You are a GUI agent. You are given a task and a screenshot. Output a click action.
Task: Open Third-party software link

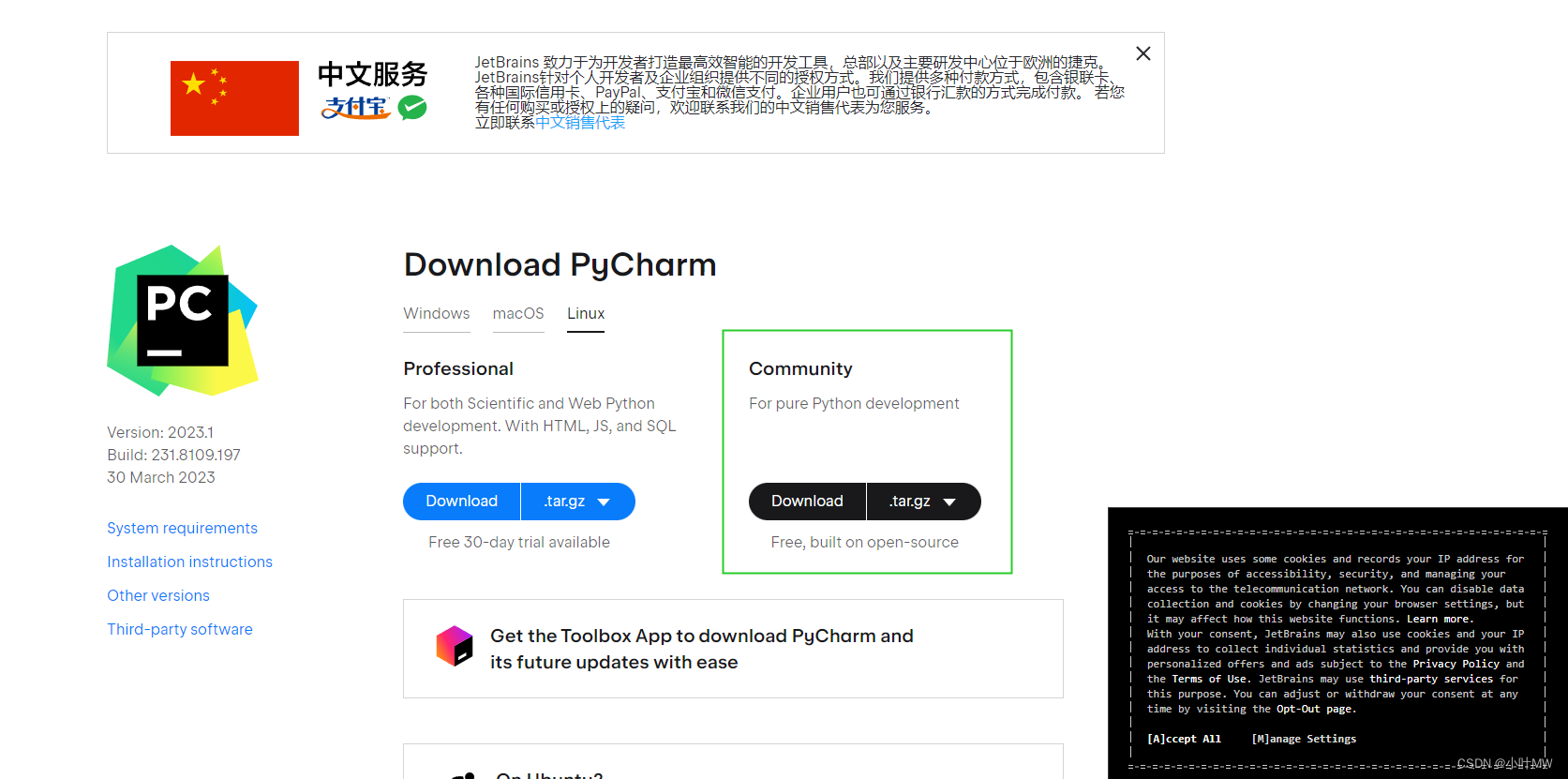tap(180, 629)
